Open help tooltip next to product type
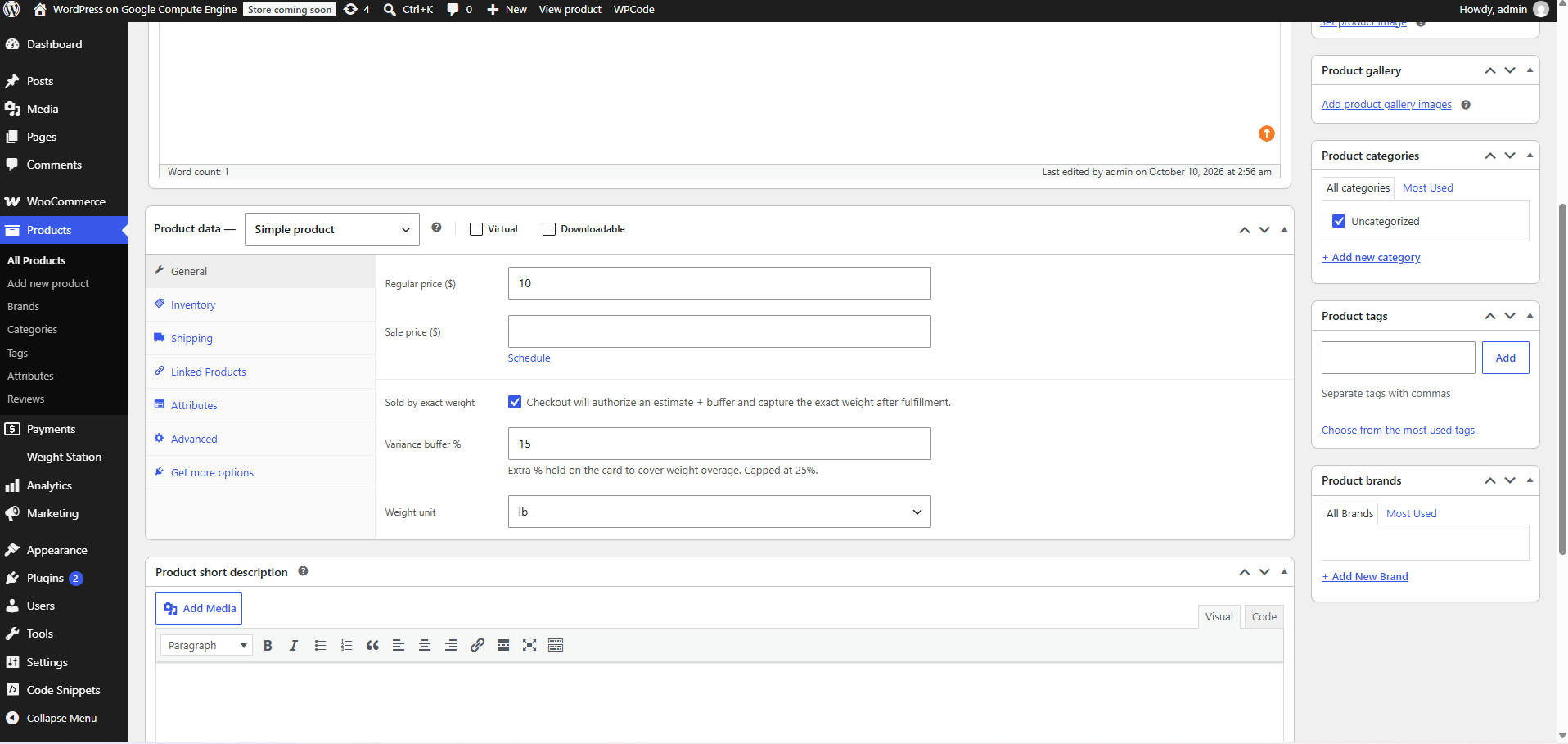The width and height of the screenshot is (1568, 744). (436, 228)
